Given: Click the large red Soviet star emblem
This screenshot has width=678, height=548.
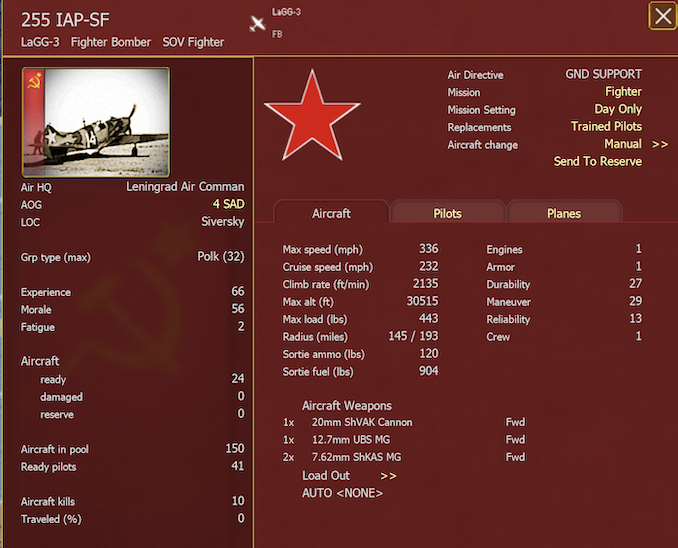Looking at the screenshot, I should click(x=312, y=115).
